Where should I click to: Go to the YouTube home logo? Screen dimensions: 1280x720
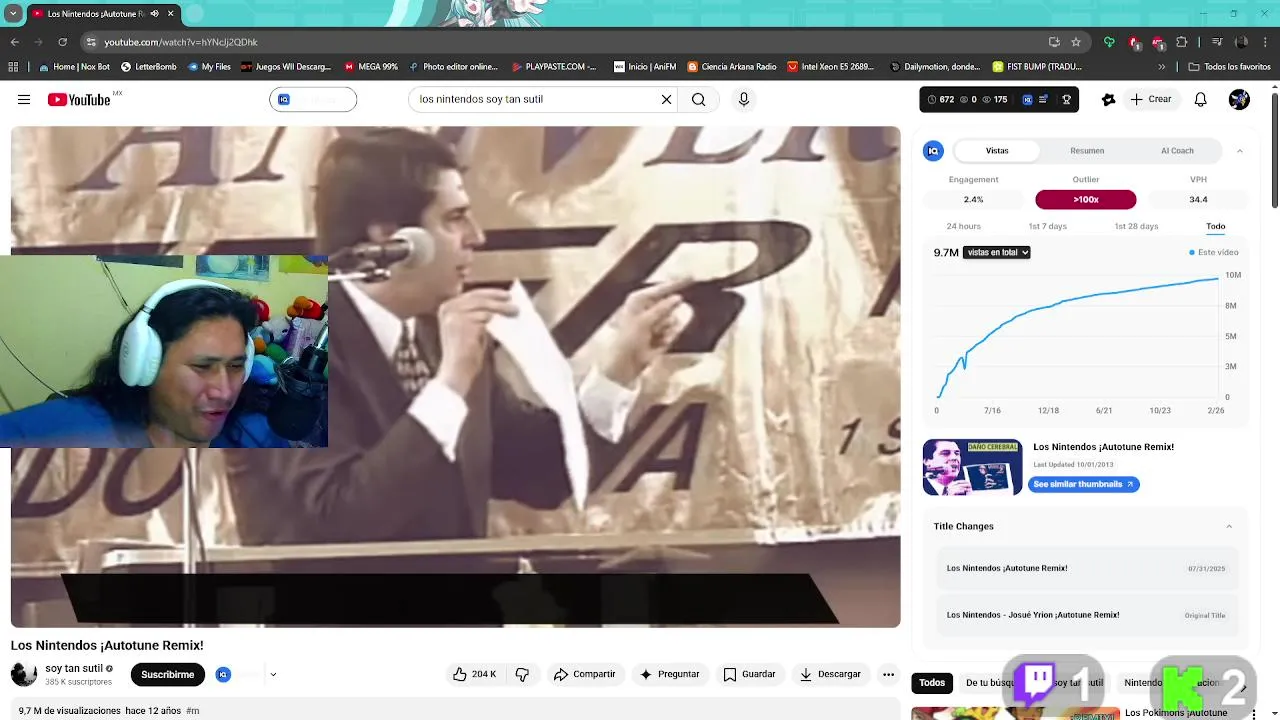[x=79, y=99]
